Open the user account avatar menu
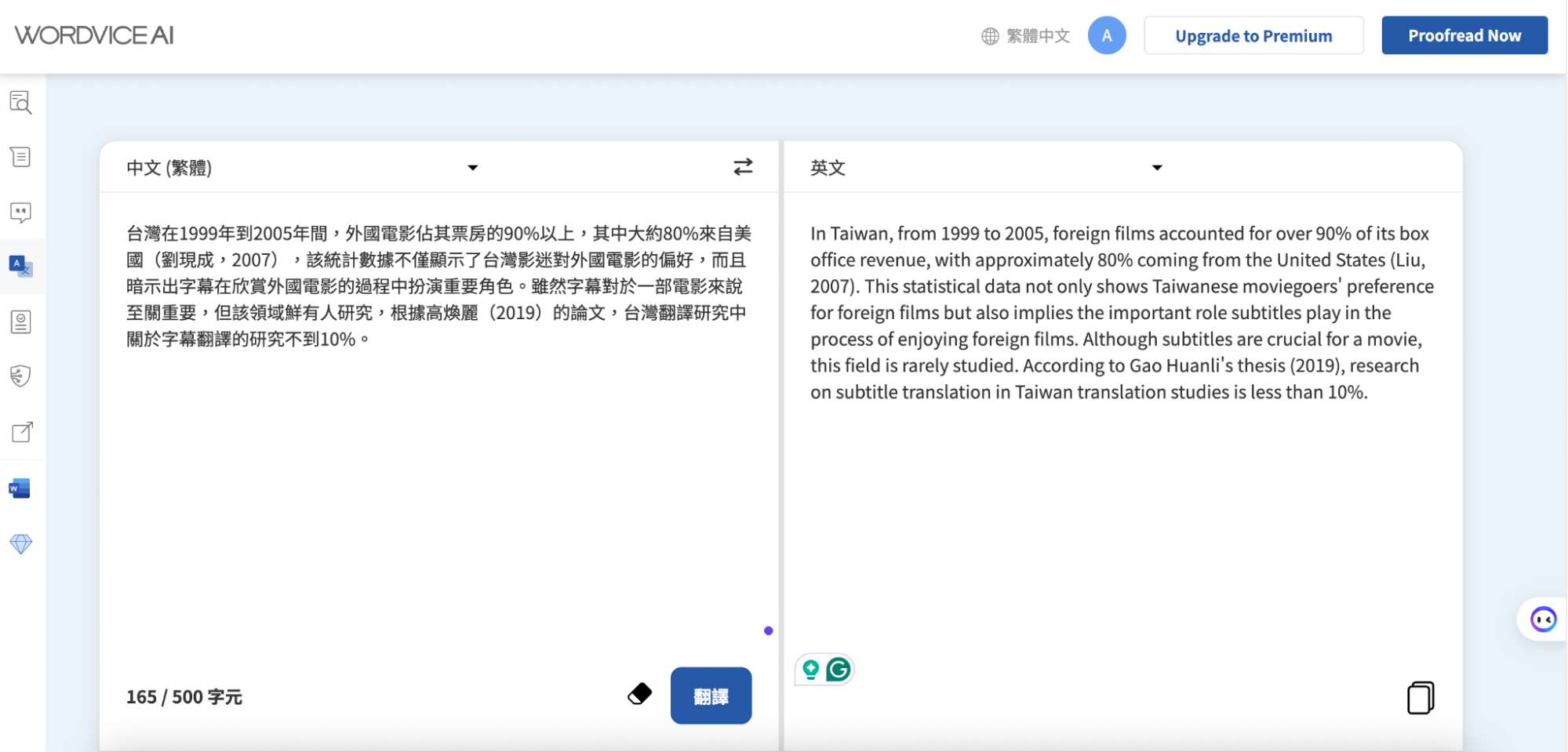Viewport: 1568px width, 752px height. click(x=1106, y=36)
